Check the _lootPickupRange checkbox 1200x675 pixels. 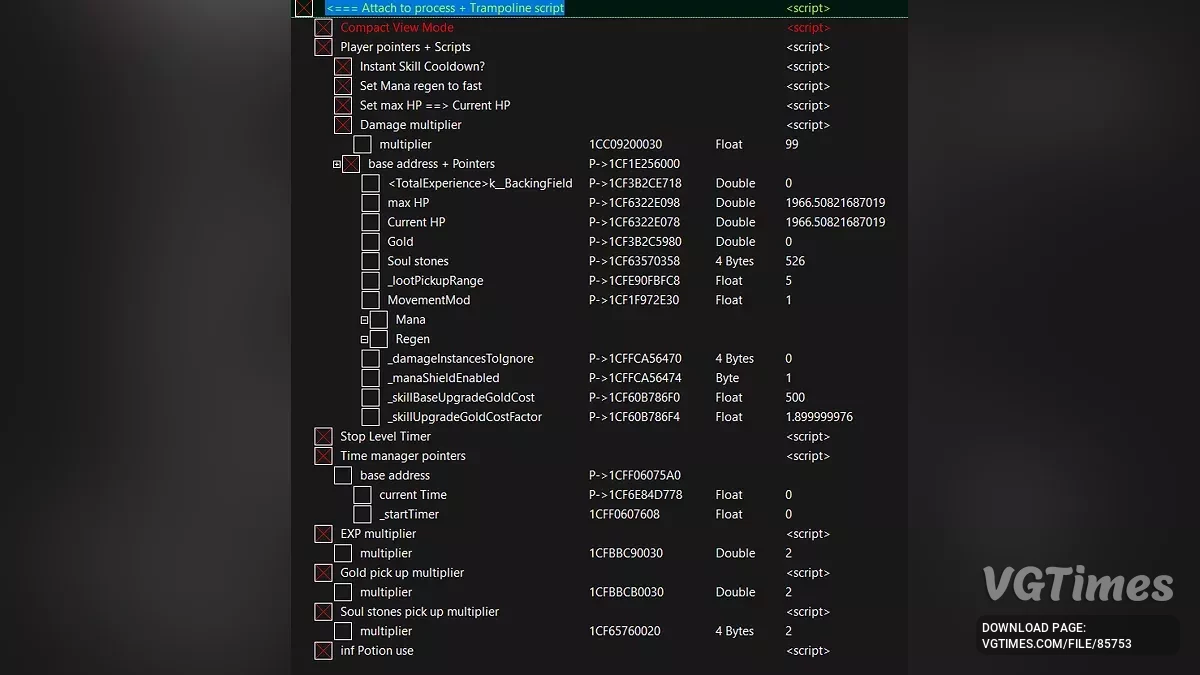(x=370, y=281)
